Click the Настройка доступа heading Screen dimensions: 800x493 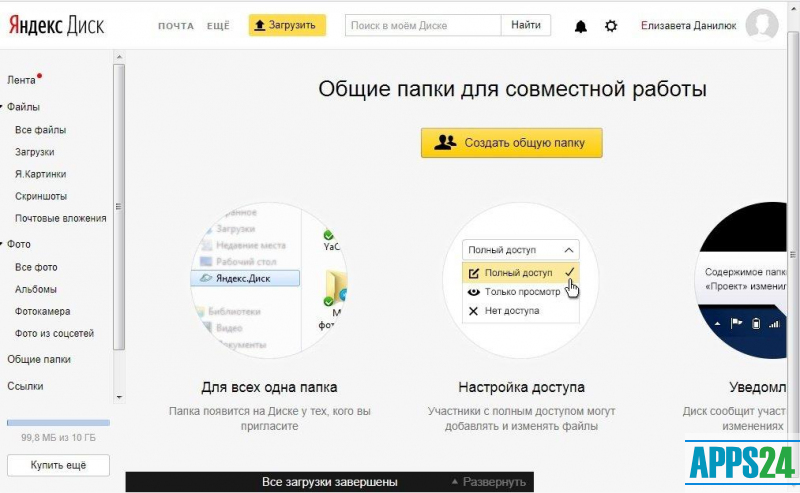[521, 387]
